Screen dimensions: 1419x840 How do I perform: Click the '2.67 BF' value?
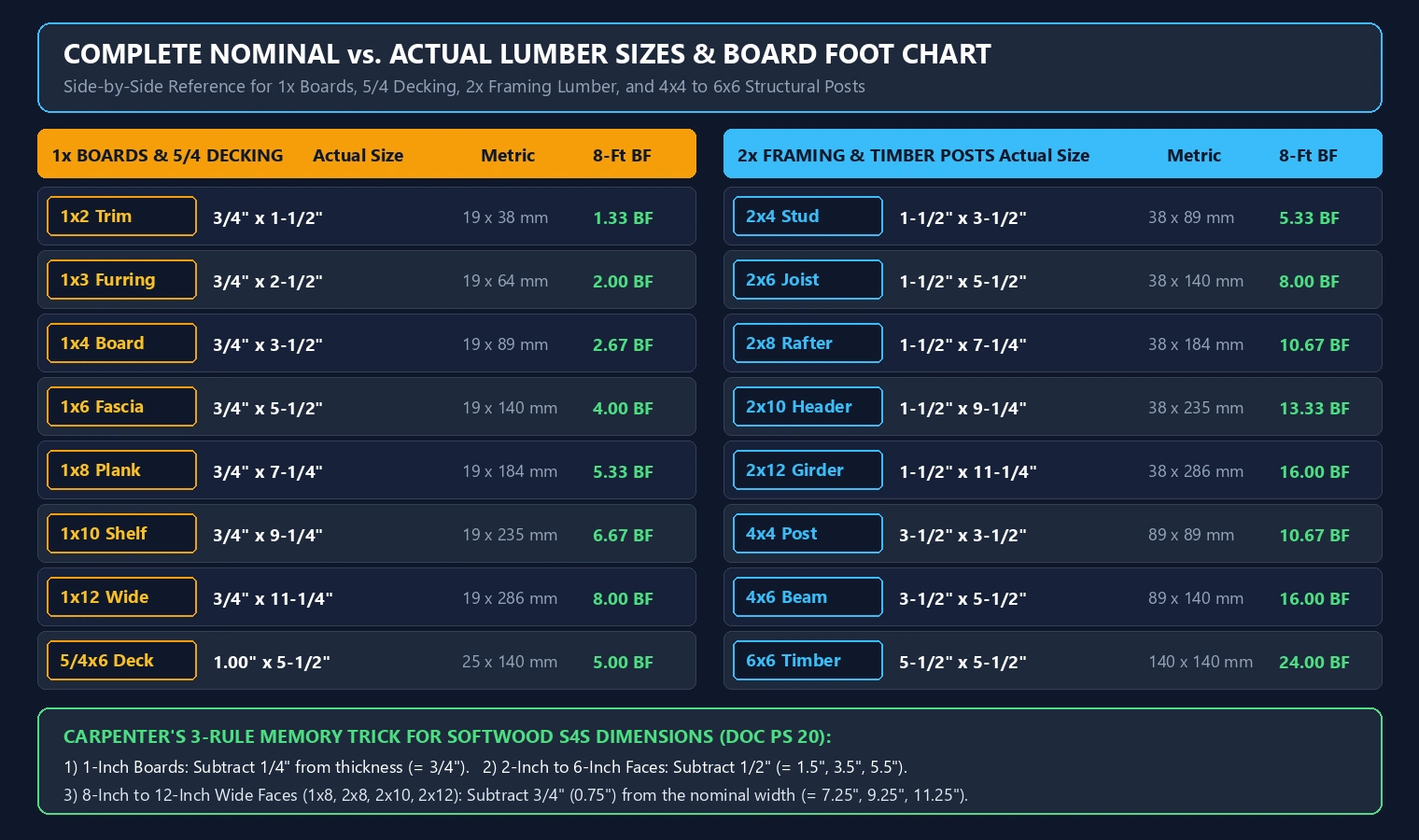623,344
